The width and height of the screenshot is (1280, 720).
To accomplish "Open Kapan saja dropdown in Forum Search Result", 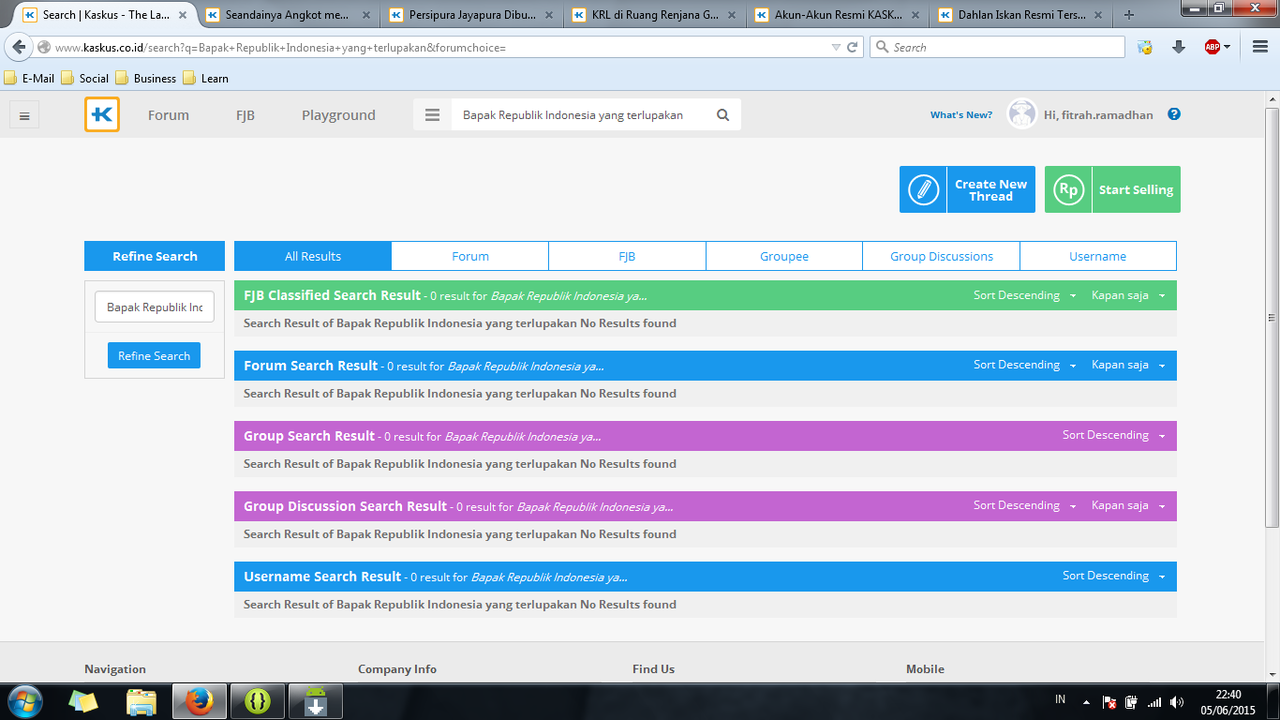I will [1129, 365].
